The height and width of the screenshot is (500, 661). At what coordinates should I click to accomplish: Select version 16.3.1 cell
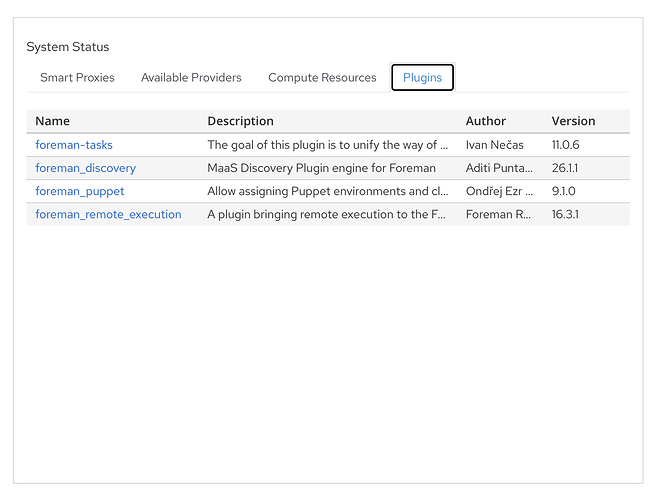[x=565, y=215]
